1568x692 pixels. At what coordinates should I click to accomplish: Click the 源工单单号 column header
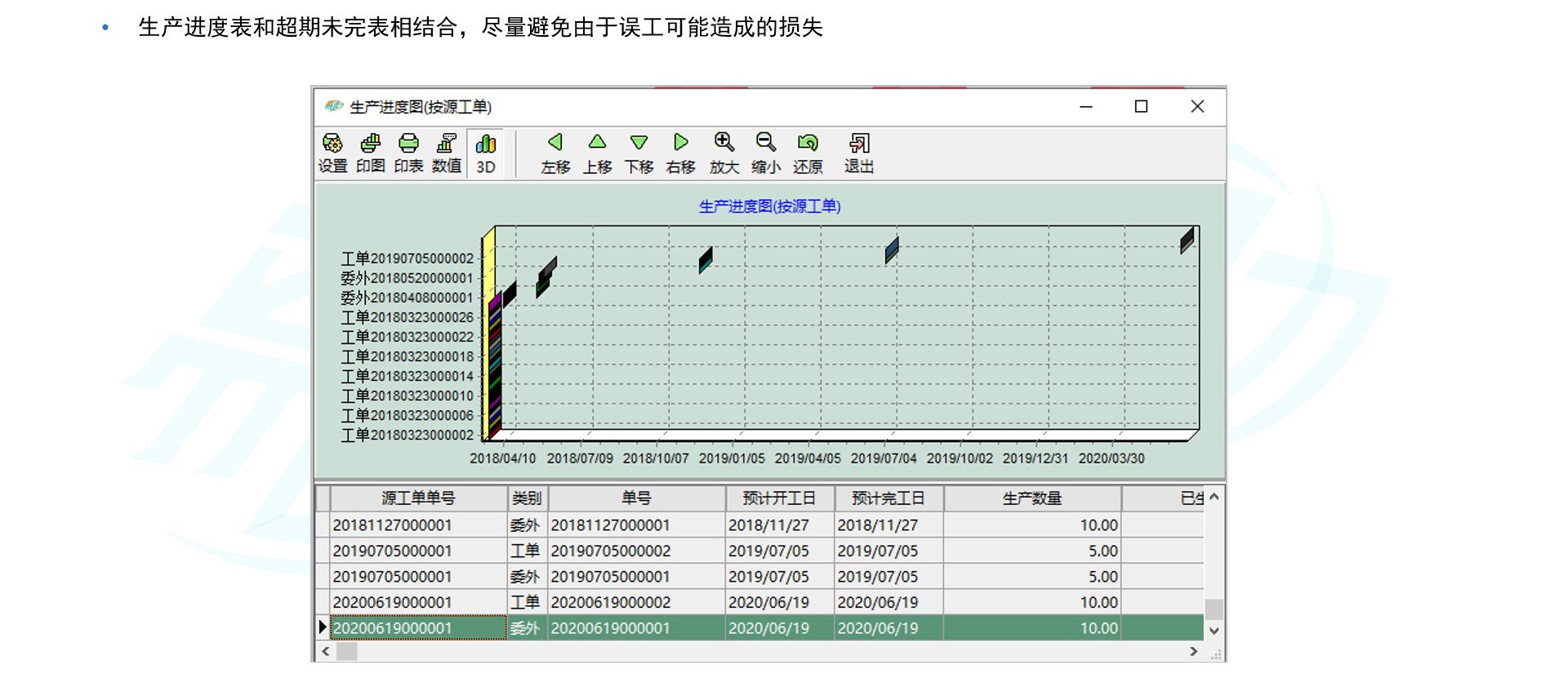(x=418, y=498)
